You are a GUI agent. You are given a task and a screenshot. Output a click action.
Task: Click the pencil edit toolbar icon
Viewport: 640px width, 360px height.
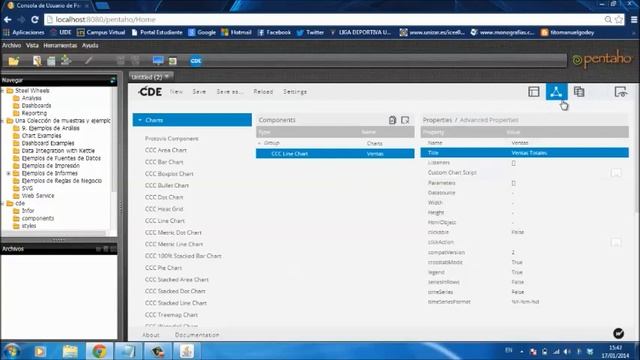tap(89, 61)
